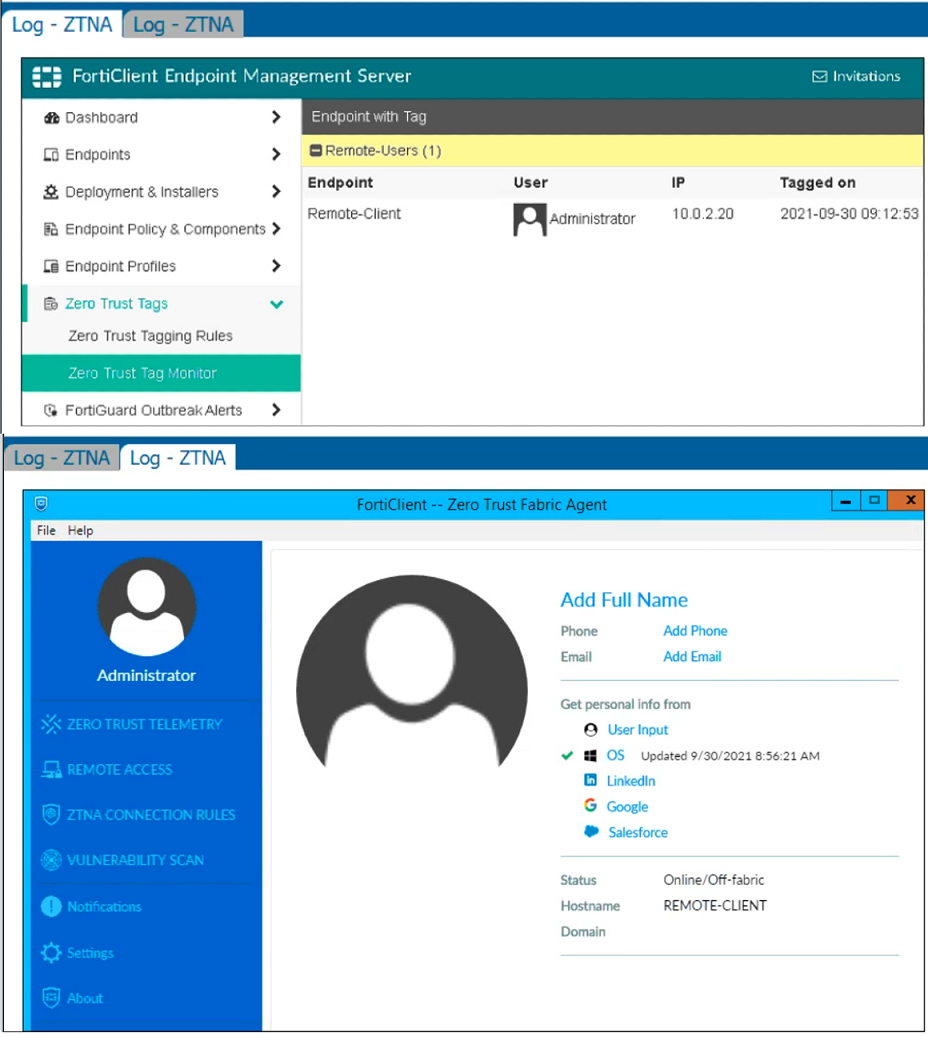
Task: Click the Endpoint column header
Action: tap(340, 183)
